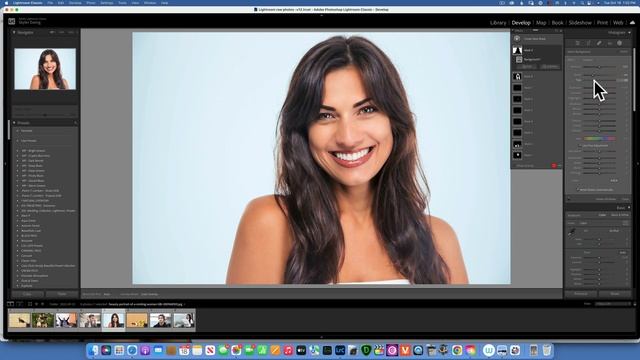The height and width of the screenshot is (360, 640).
Task: Toggle the Reset Sliders Automatically checkbox
Action: tap(578, 190)
